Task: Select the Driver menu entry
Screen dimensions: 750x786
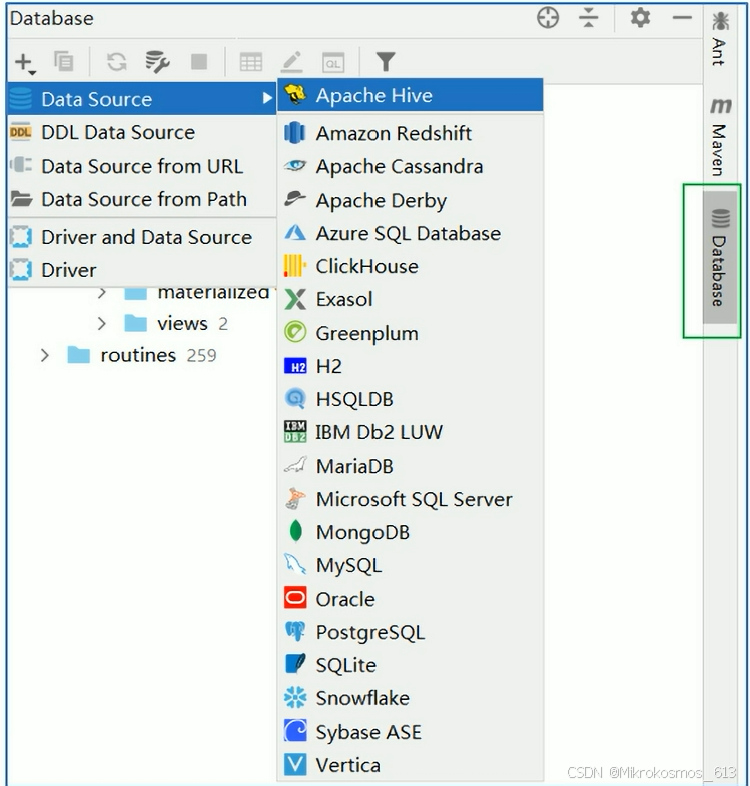Action: 141,270
